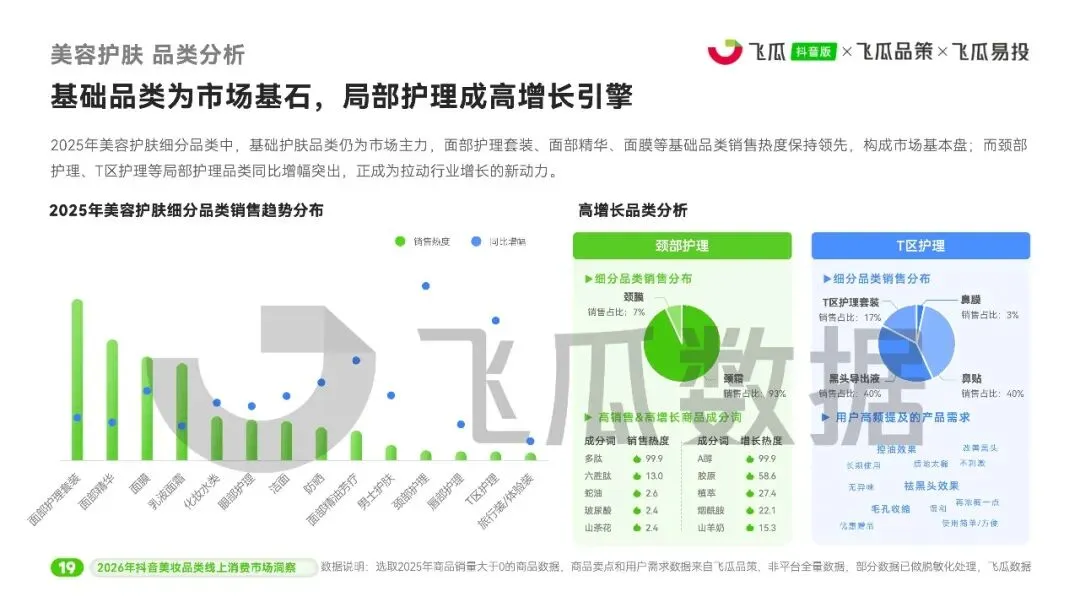The image size is (1080, 608).
Task: Select the green 抖音版 badge icon
Action: (x=813, y=50)
